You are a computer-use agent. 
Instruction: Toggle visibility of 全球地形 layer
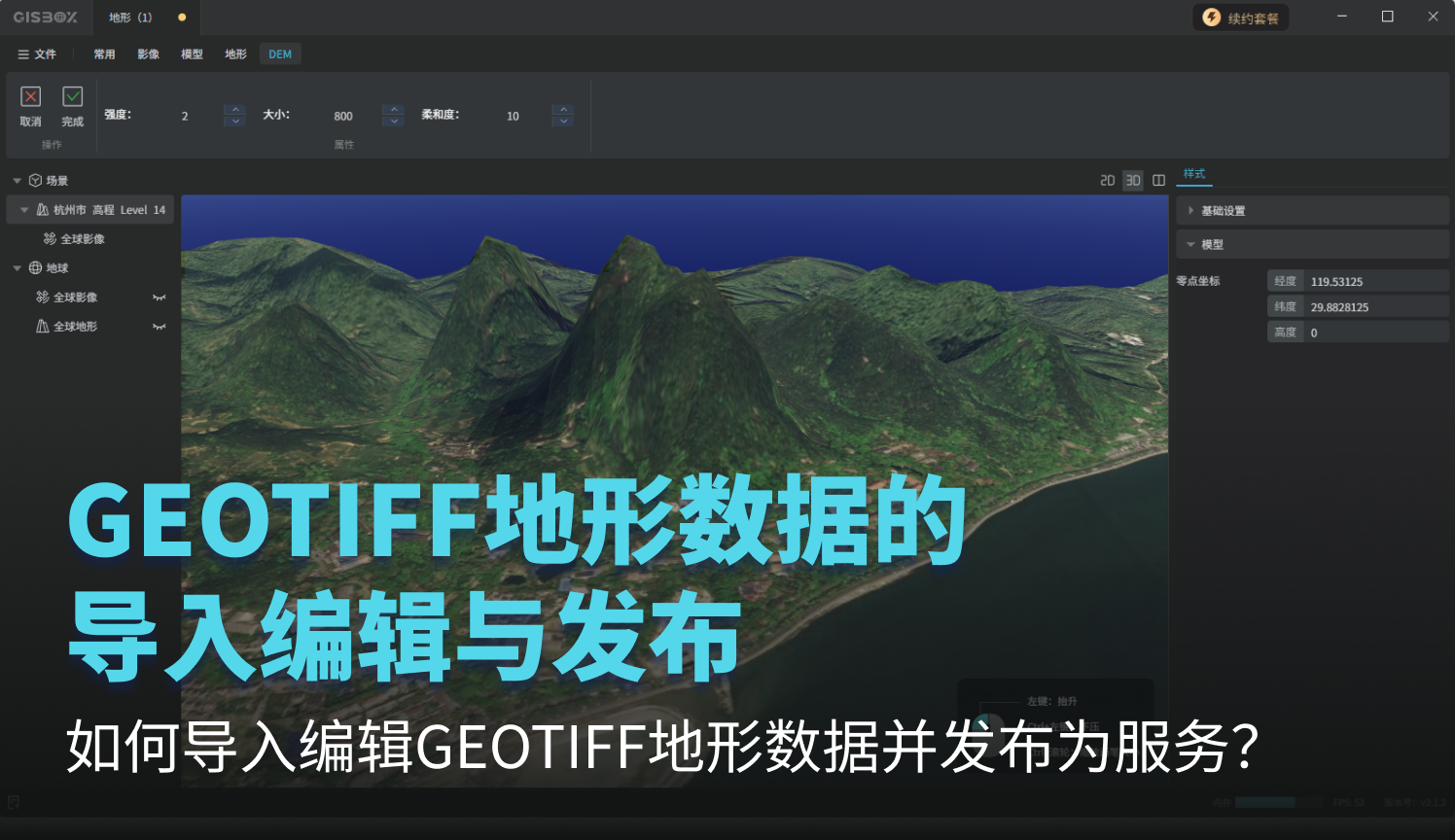point(160,327)
